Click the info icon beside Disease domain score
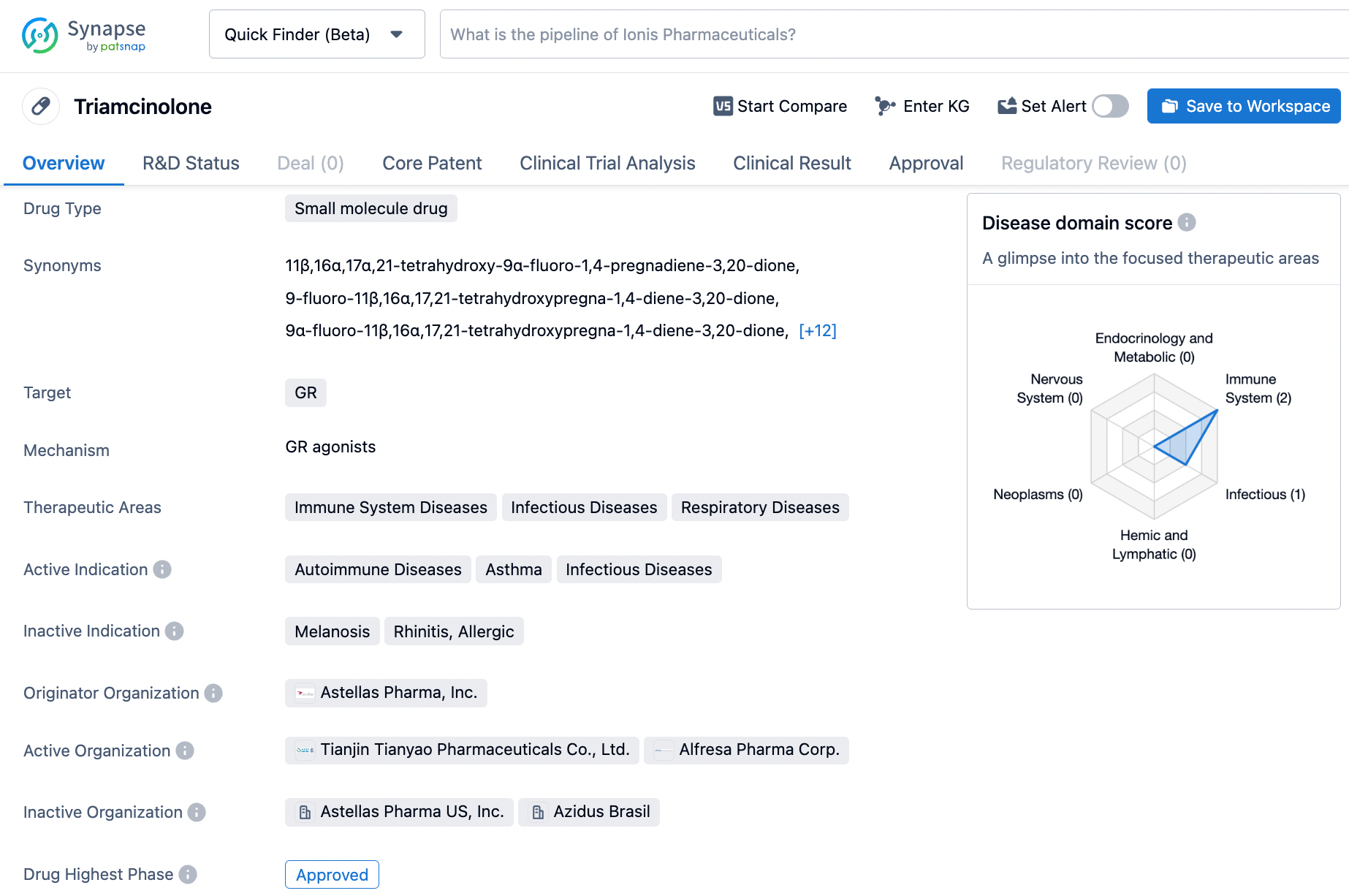Image resolution: width=1349 pixels, height=896 pixels. [x=1187, y=222]
